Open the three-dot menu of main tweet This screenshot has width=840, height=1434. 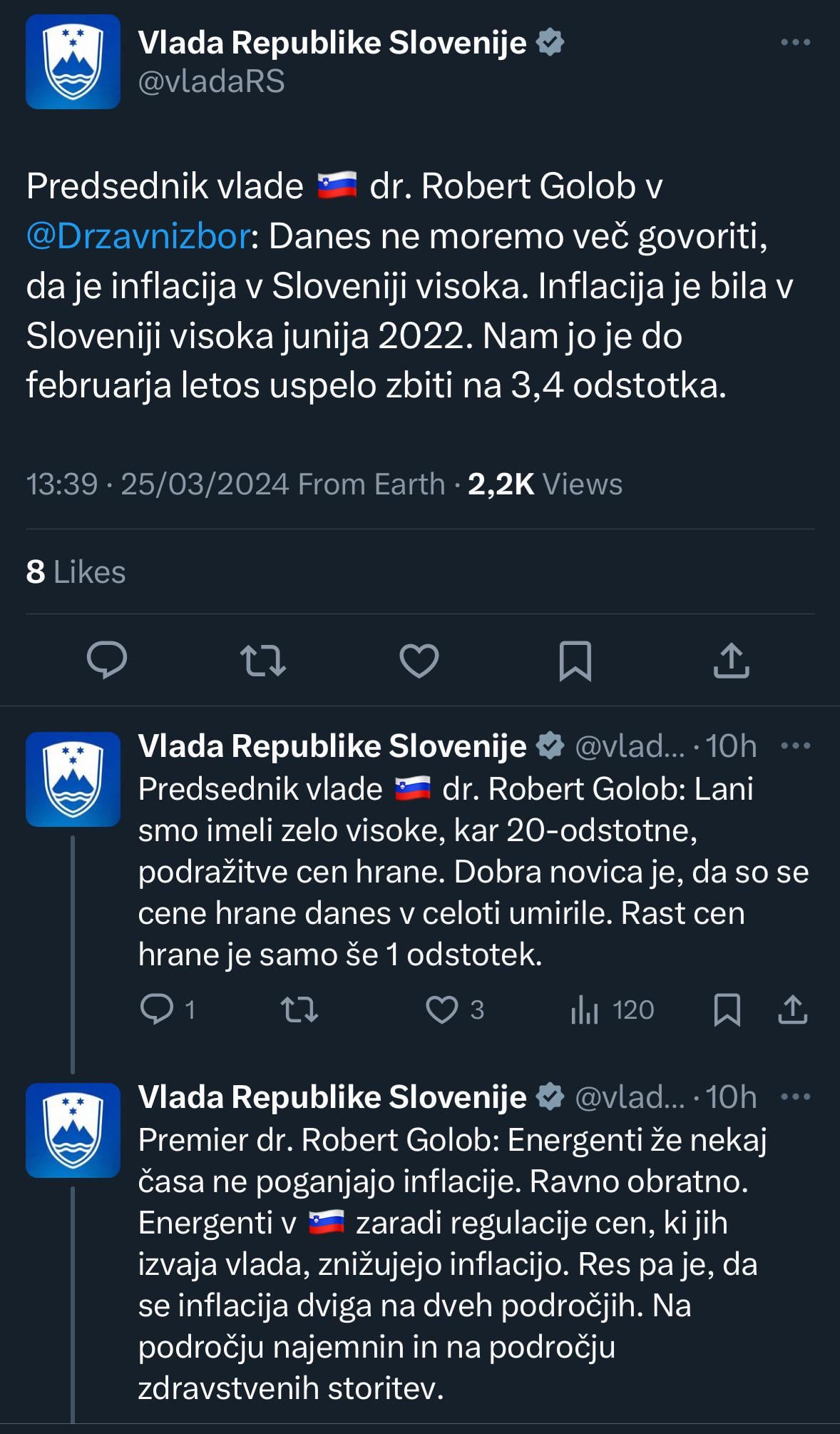click(796, 43)
